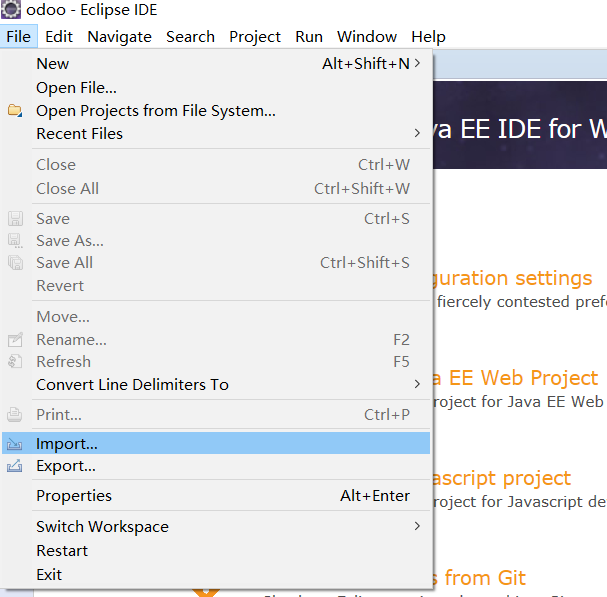Choose Convert Line Delimiters To entry
The image size is (607, 597).
(216, 384)
